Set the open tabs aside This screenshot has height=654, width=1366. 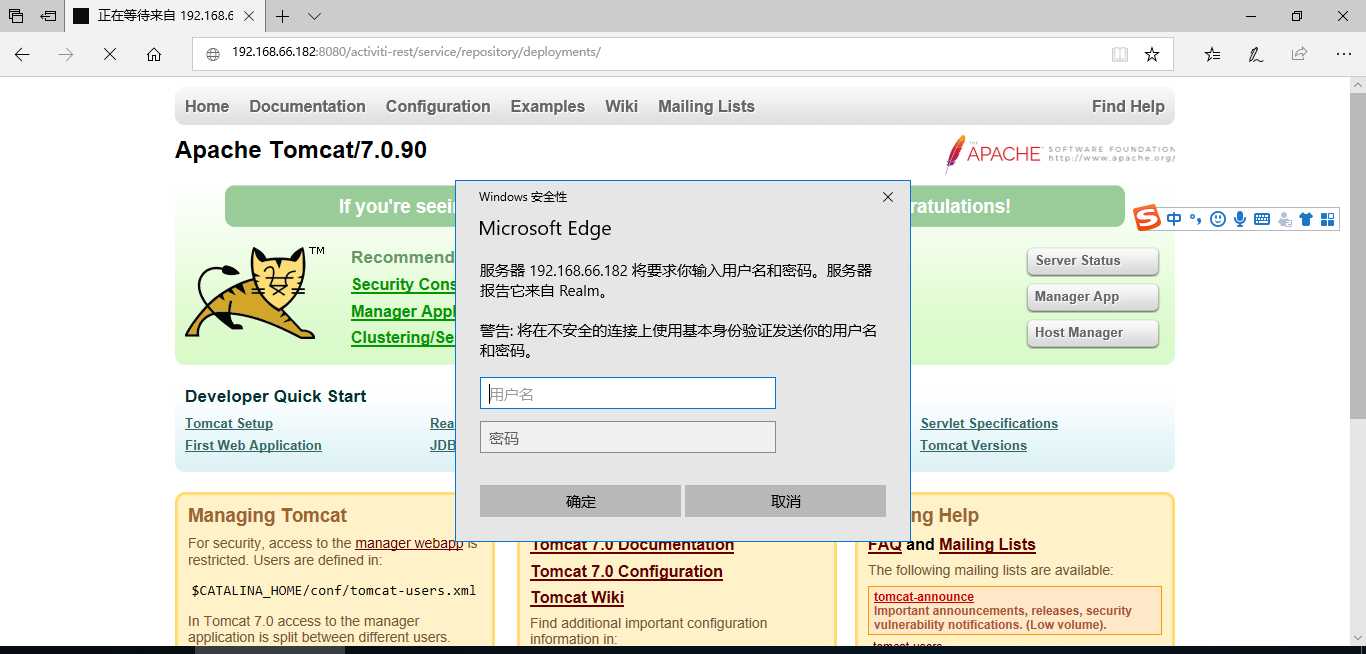tap(48, 16)
